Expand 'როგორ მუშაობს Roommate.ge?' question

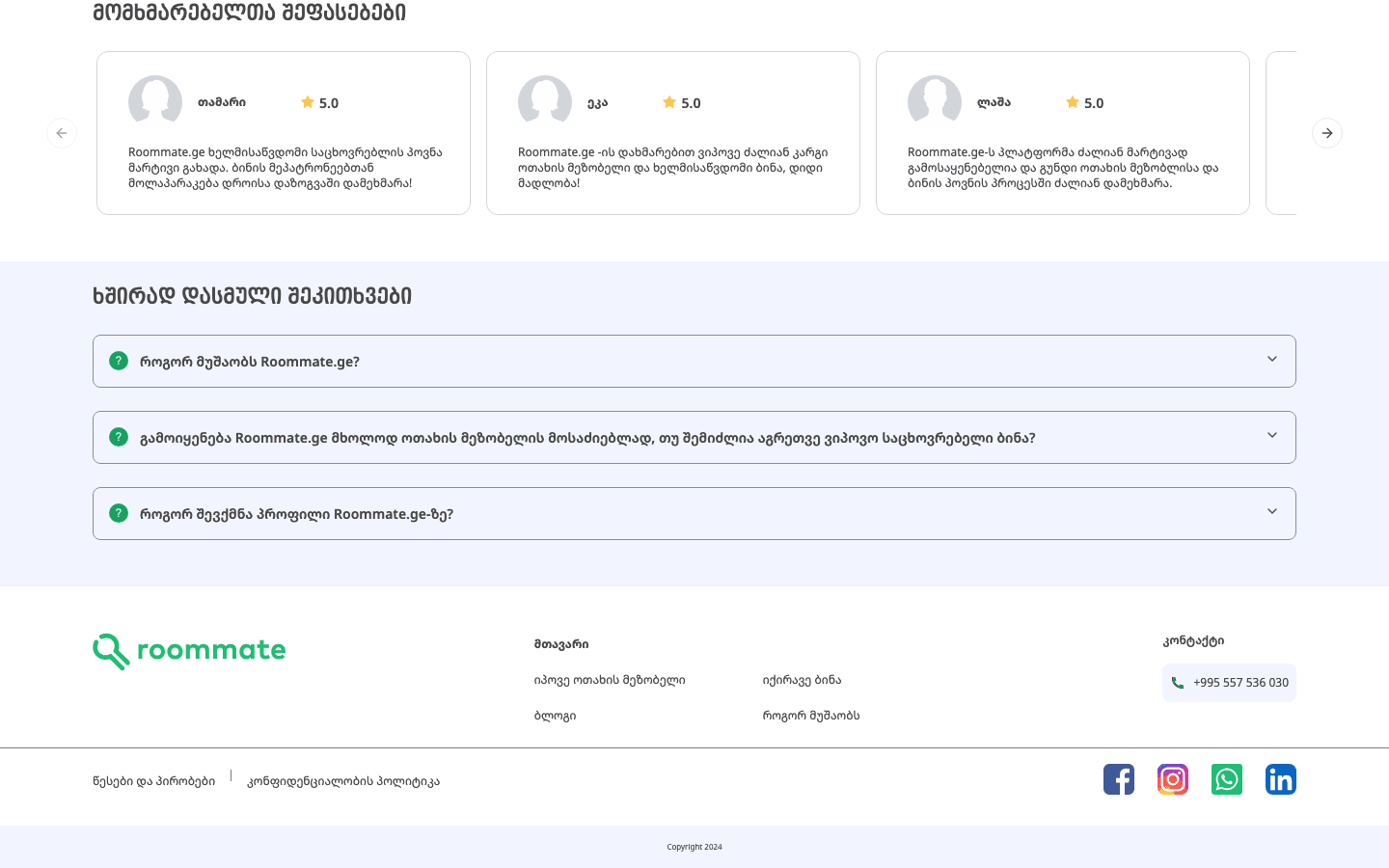point(694,362)
